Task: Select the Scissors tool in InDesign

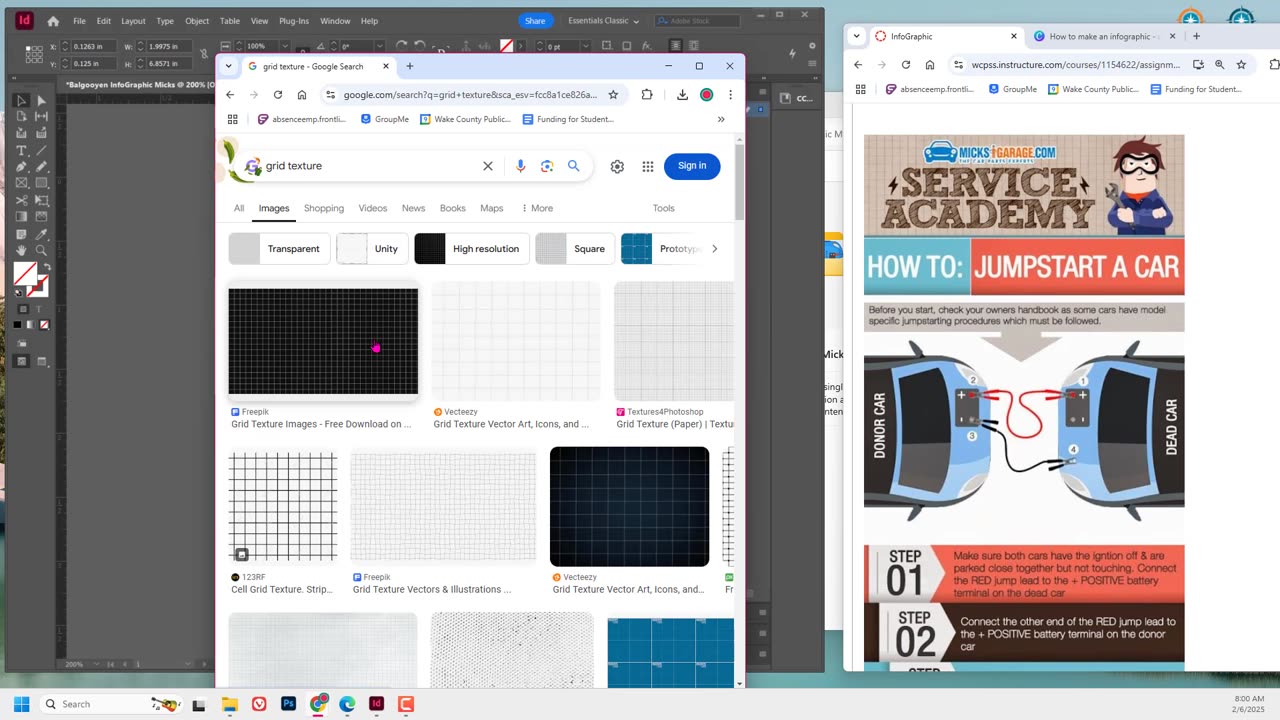Action: (21, 200)
